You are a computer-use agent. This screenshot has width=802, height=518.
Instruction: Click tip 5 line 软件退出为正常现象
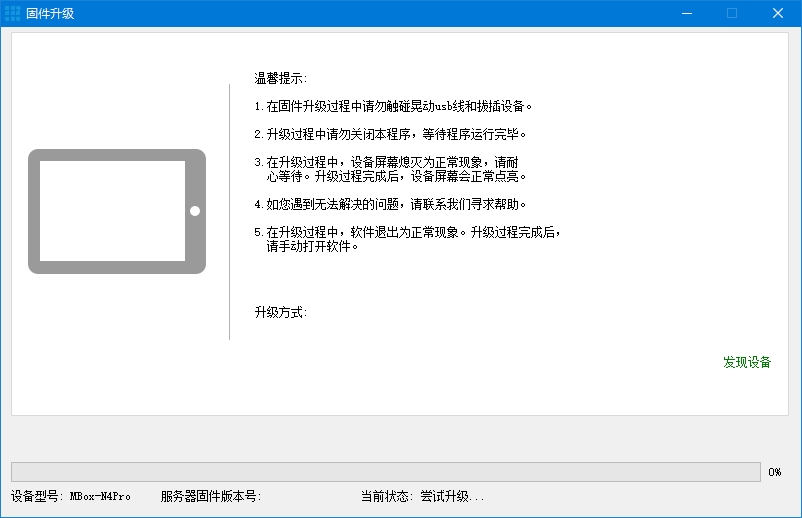pyautogui.click(x=408, y=232)
